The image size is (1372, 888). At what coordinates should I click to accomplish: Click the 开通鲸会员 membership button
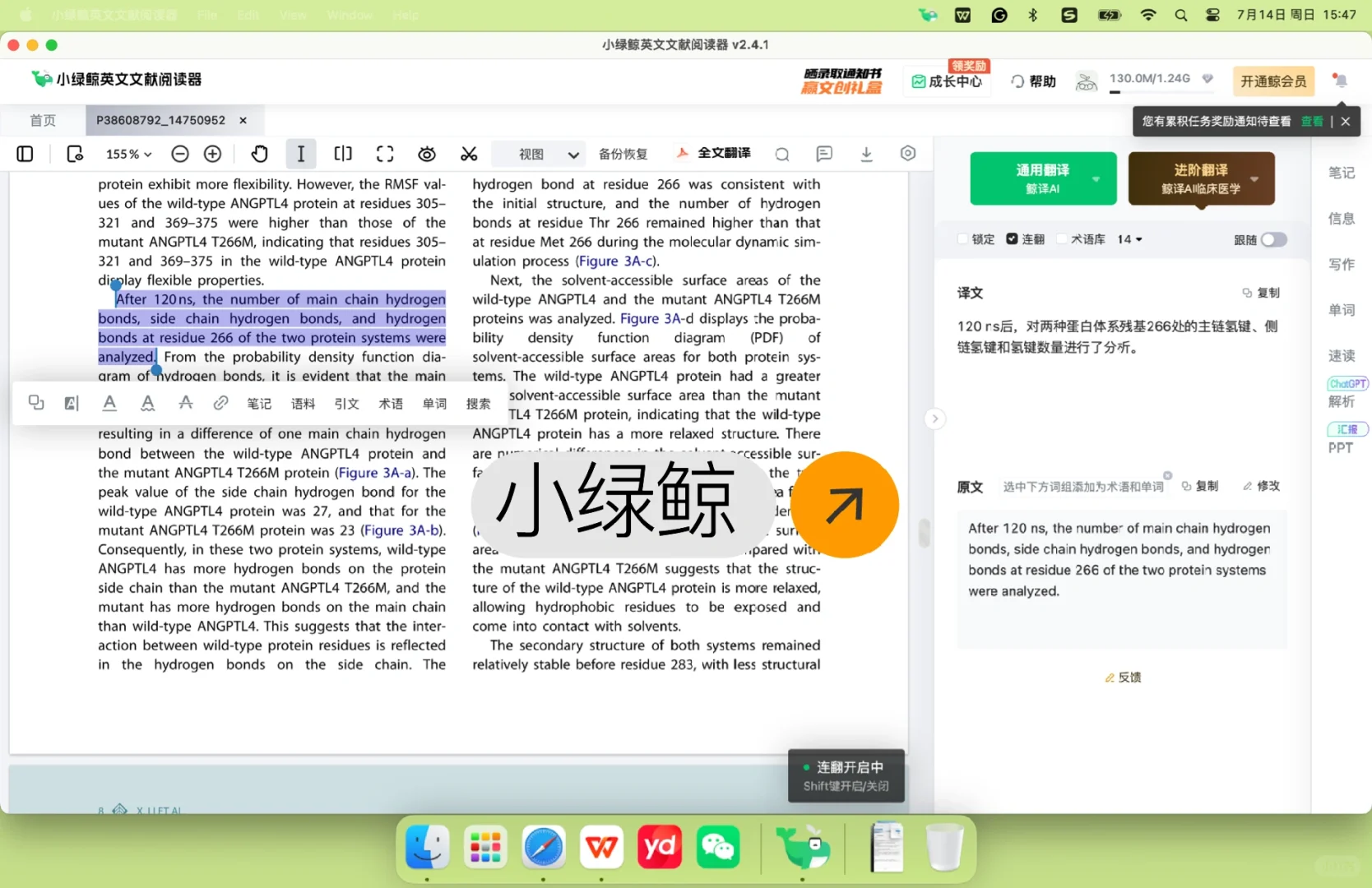pos(1273,81)
